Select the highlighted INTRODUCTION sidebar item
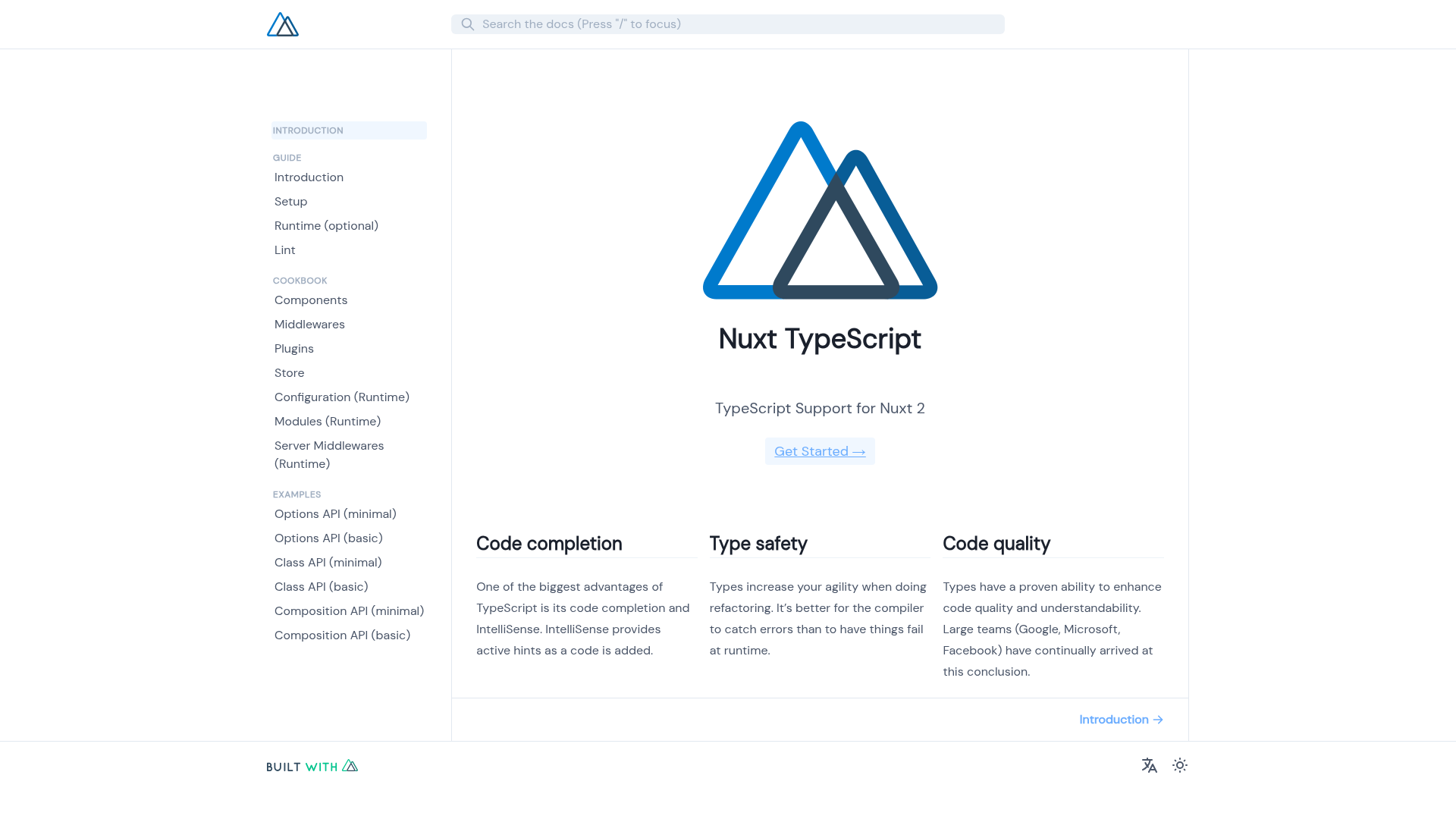Viewport: 1456px width, 819px height. click(x=350, y=130)
